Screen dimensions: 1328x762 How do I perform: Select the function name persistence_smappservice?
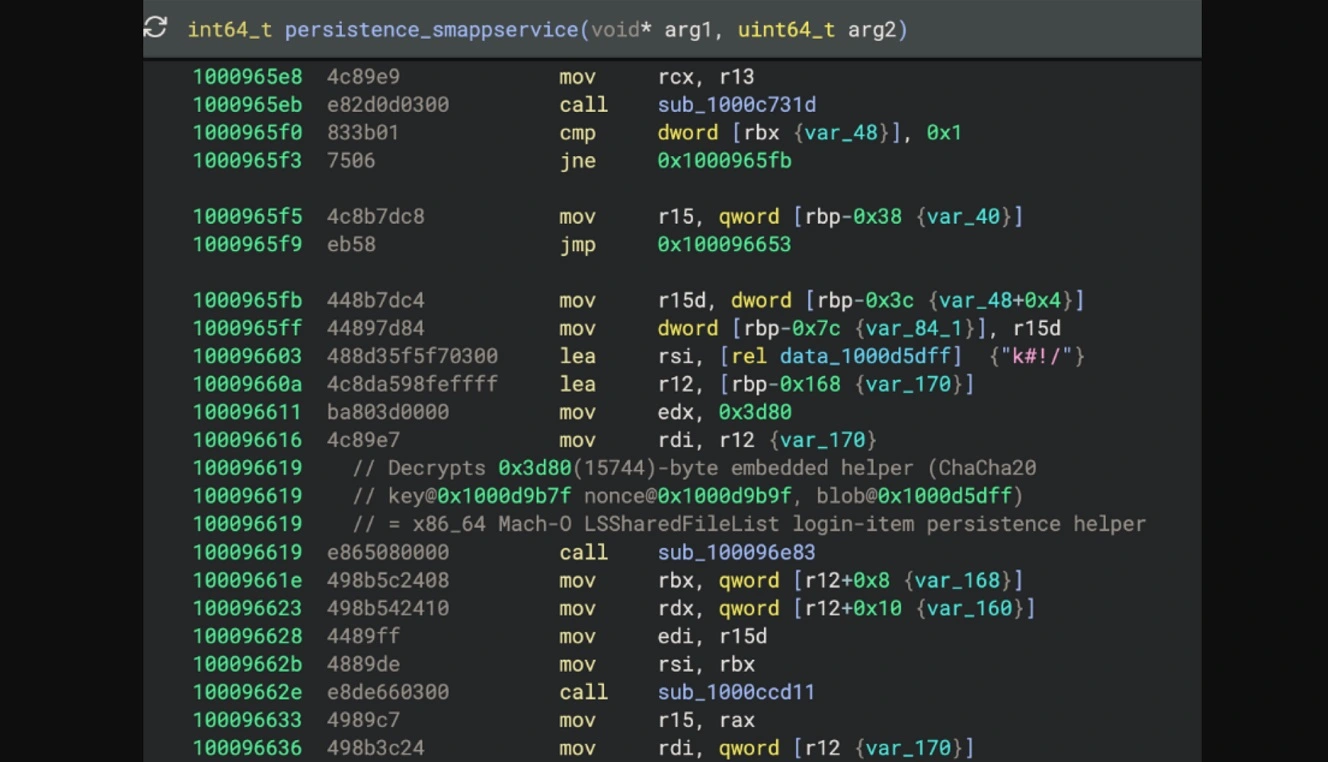432,29
